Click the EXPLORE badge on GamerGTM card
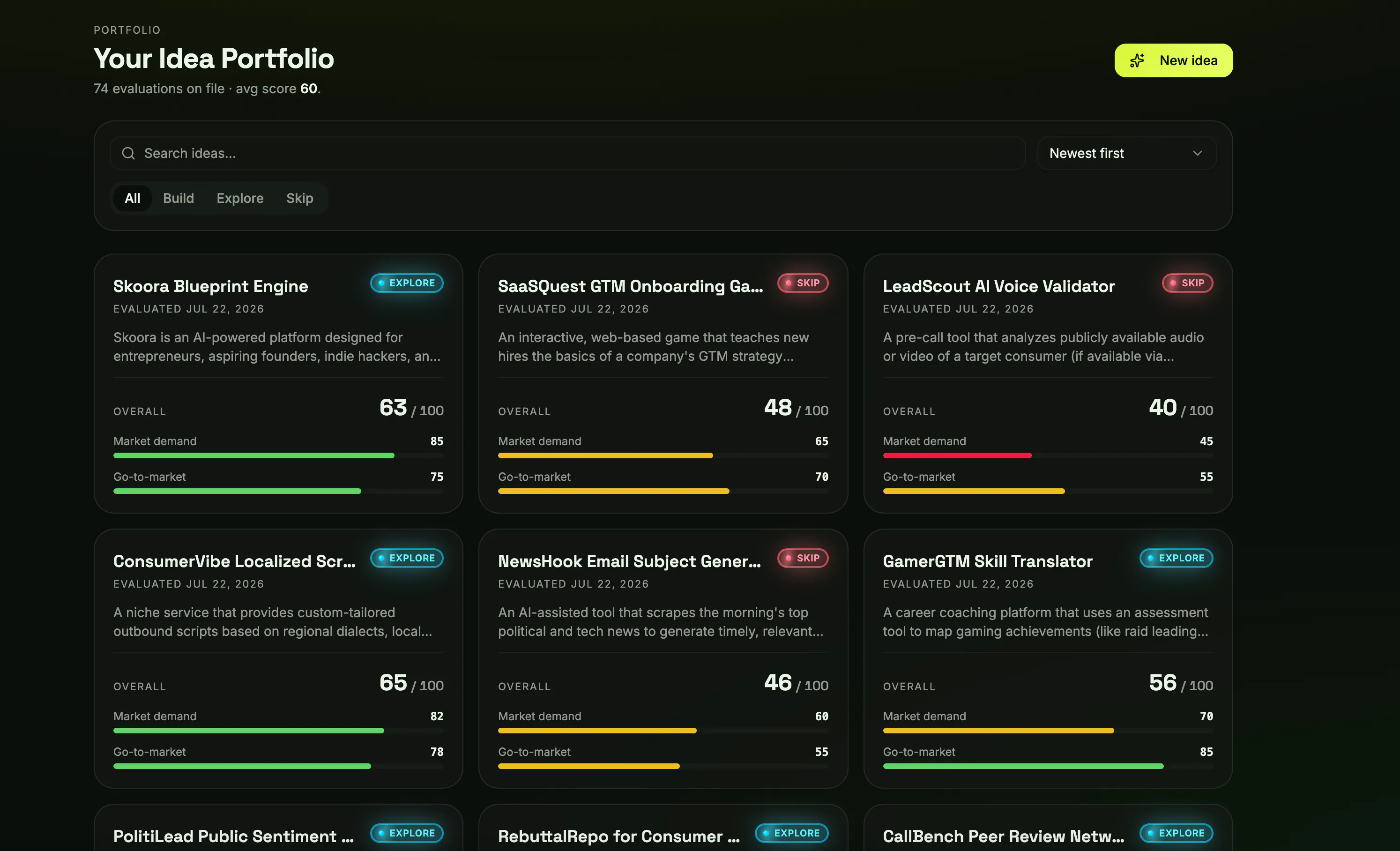This screenshot has height=851, width=1400. [x=1176, y=558]
